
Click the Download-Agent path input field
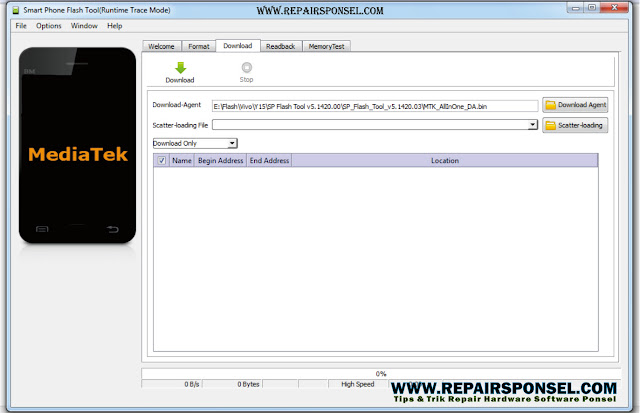coord(375,106)
